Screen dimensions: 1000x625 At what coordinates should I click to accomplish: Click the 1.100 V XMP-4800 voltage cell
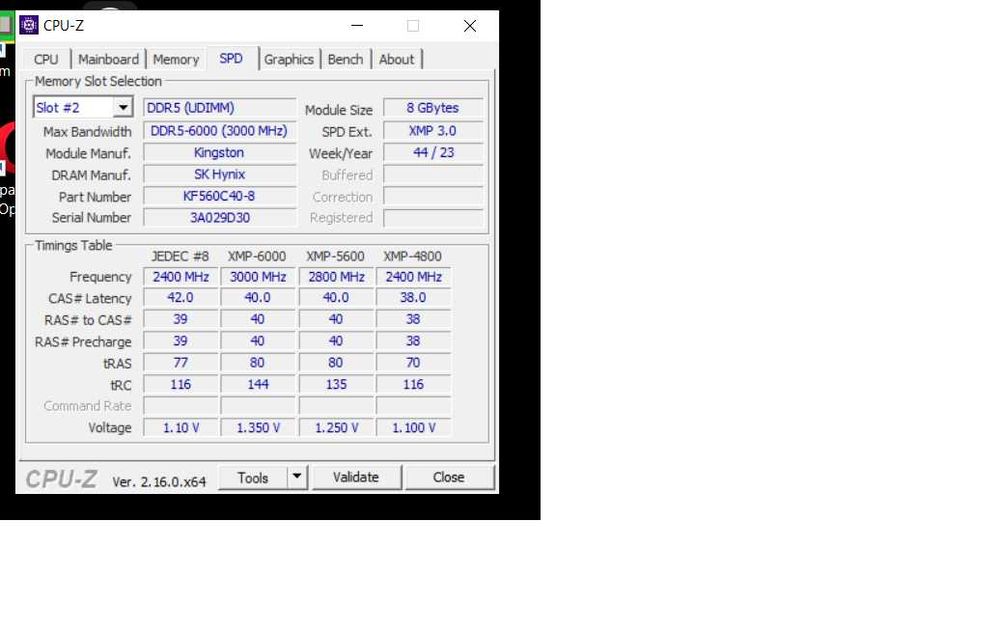413,428
